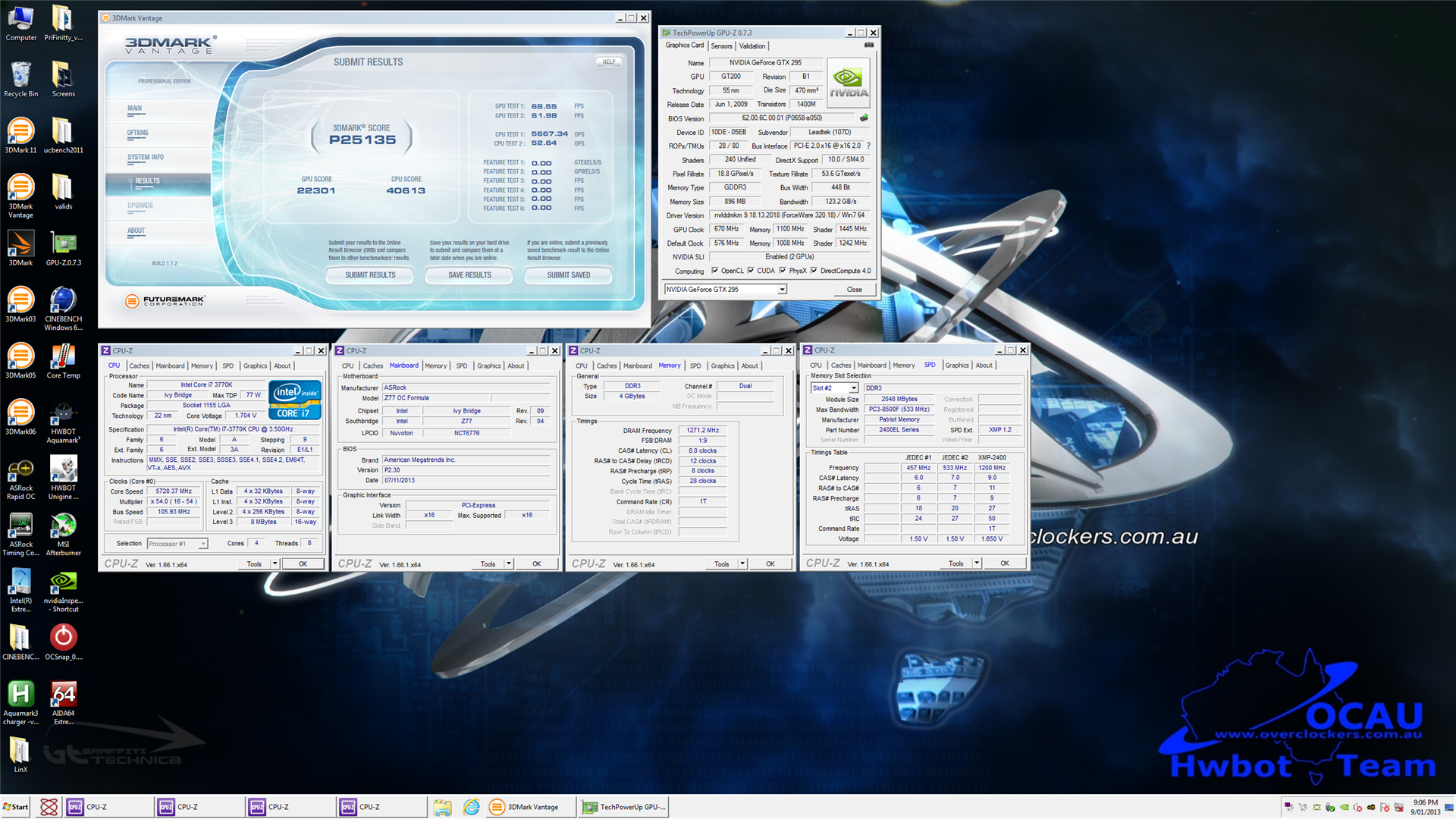Select the HWBOT Aquamark3 desktop icon
Viewport: 1456px width, 819px height.
[63, 422]
